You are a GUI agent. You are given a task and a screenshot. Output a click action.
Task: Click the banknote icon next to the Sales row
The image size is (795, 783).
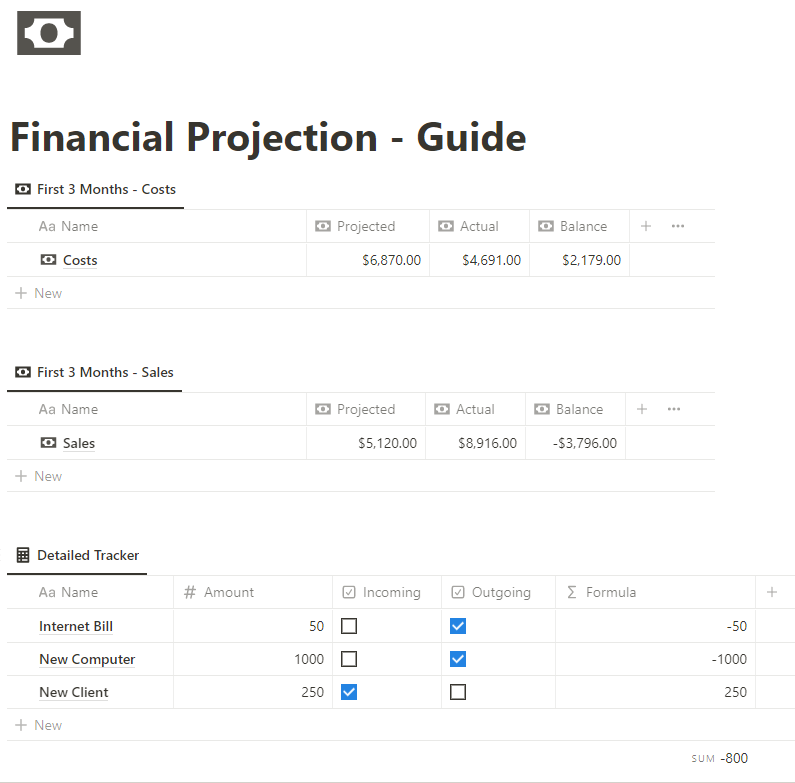[48, 443]
